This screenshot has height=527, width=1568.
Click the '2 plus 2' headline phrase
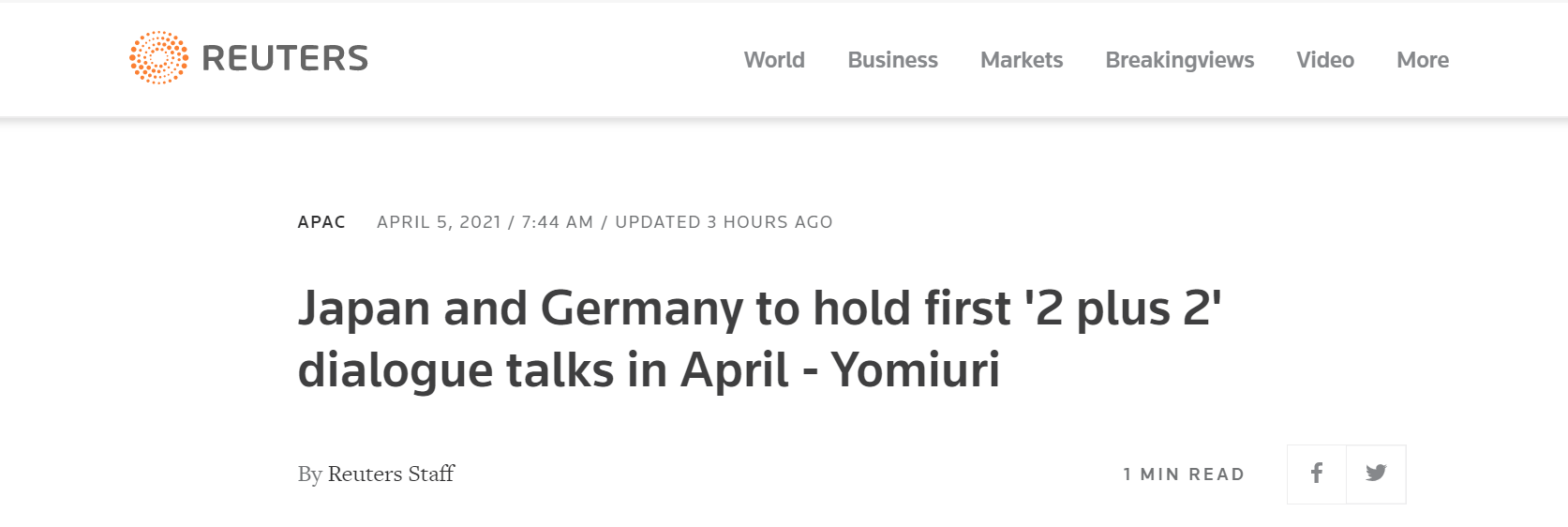pyautogui.click(x=1123, y=309)
